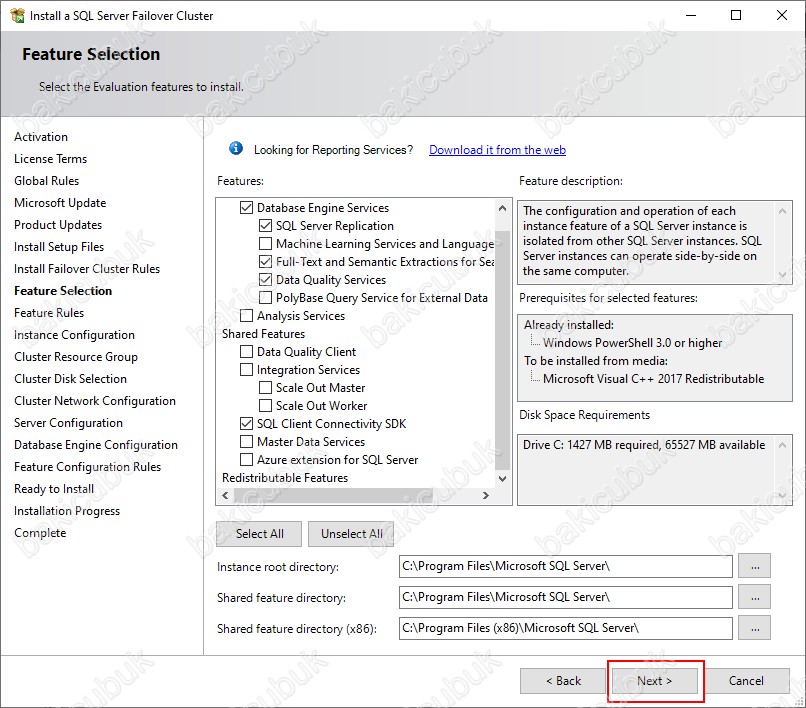Go back with the Back button
806x708 pixels.
(563, 681)
